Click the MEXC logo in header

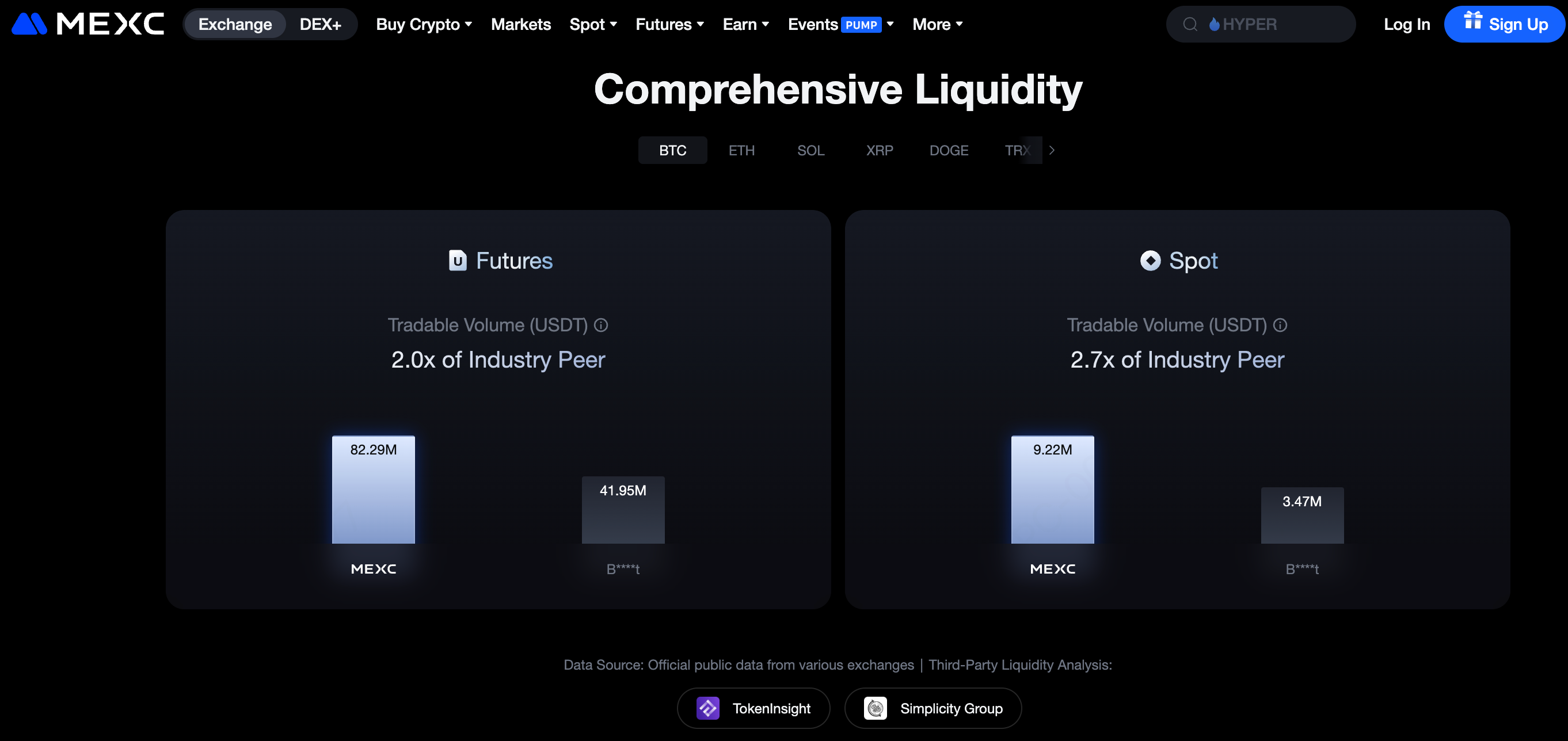(87, 24)
